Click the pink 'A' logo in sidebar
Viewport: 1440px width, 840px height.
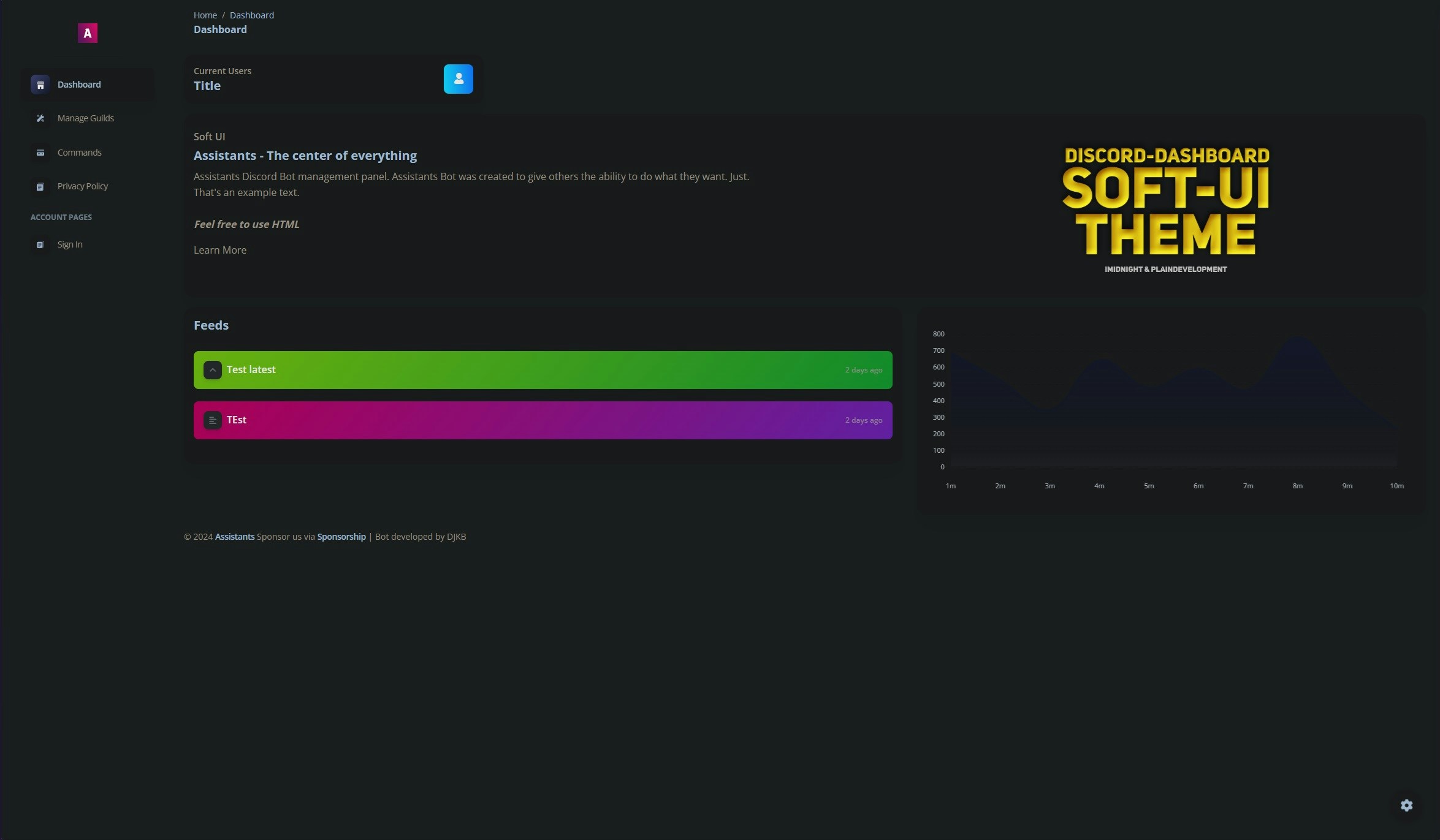coord(87,33)
